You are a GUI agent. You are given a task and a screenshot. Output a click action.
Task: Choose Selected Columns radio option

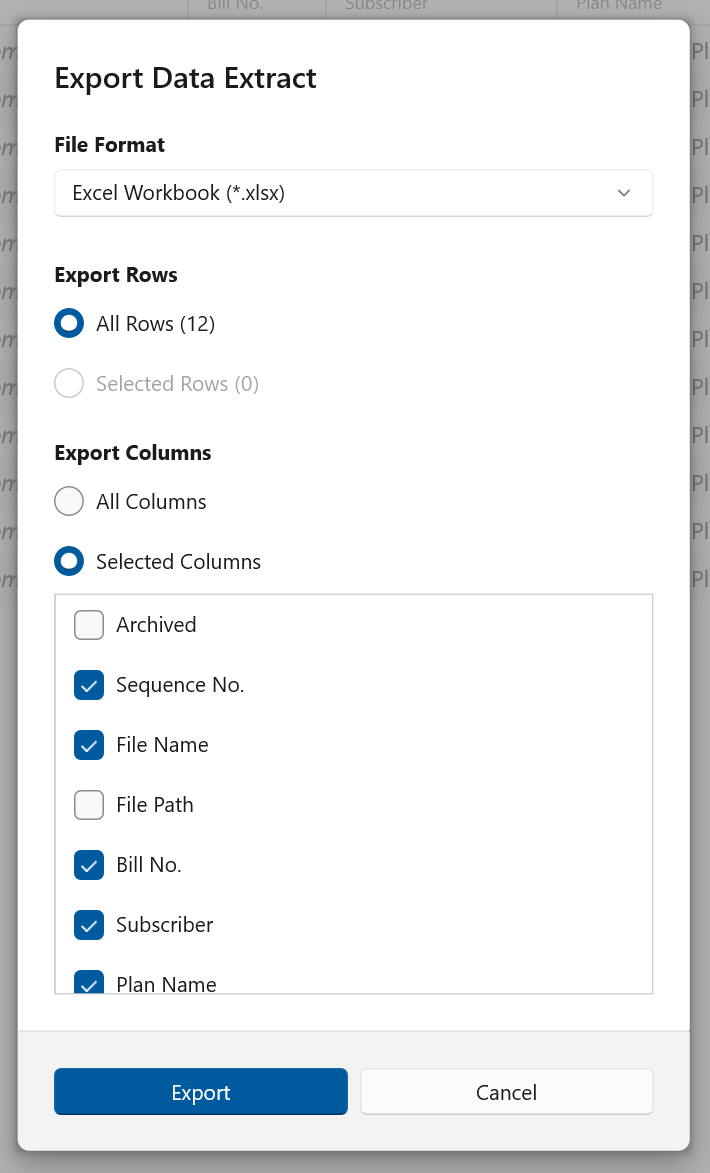(69, 562)
